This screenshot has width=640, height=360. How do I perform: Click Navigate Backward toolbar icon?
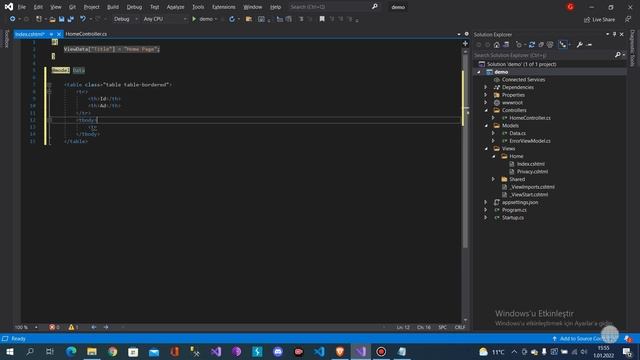[13, 19]
